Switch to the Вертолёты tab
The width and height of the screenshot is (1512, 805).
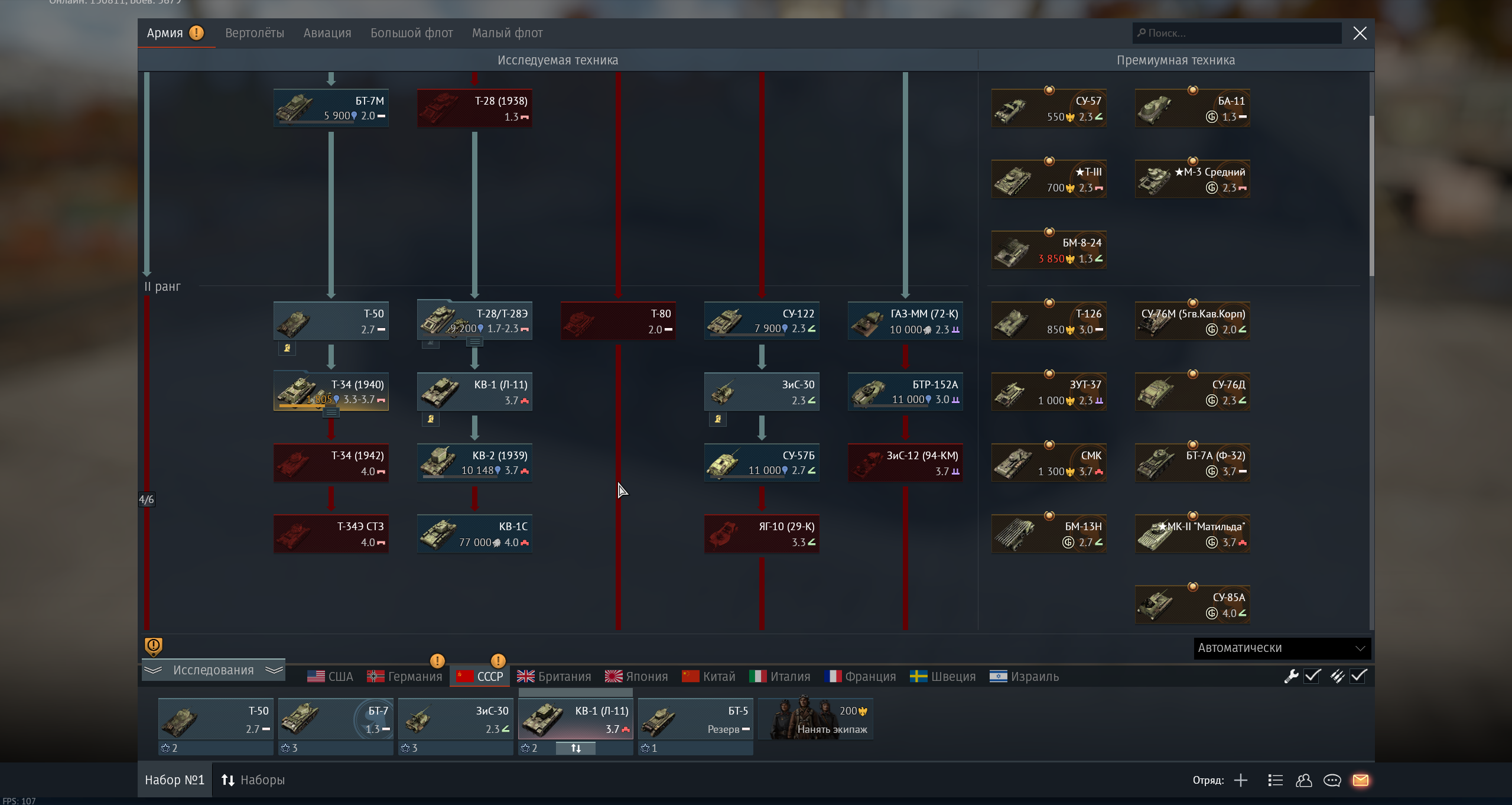pyautogui.click(x=255, y=33)
